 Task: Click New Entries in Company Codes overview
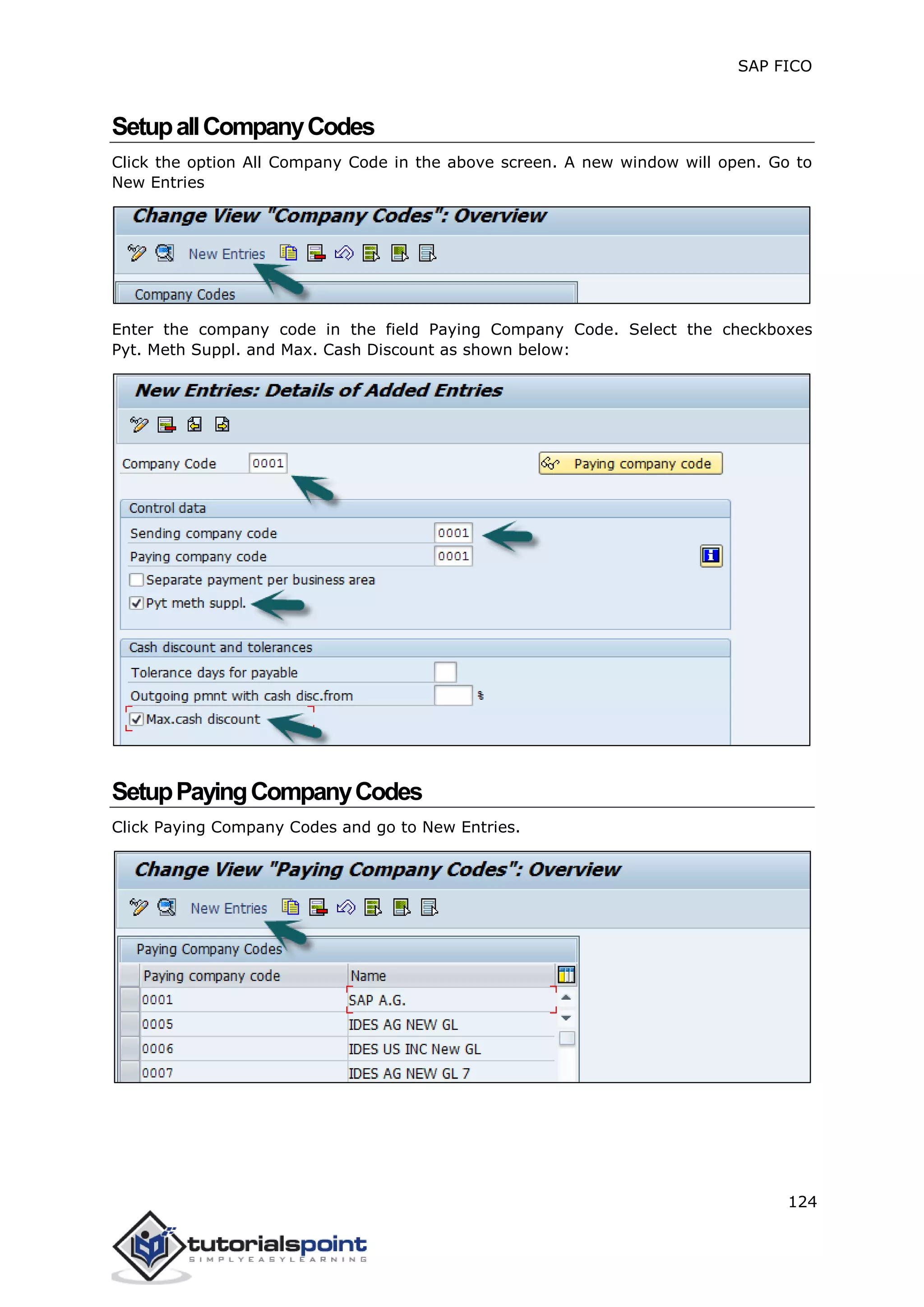(x=227, y=254)
